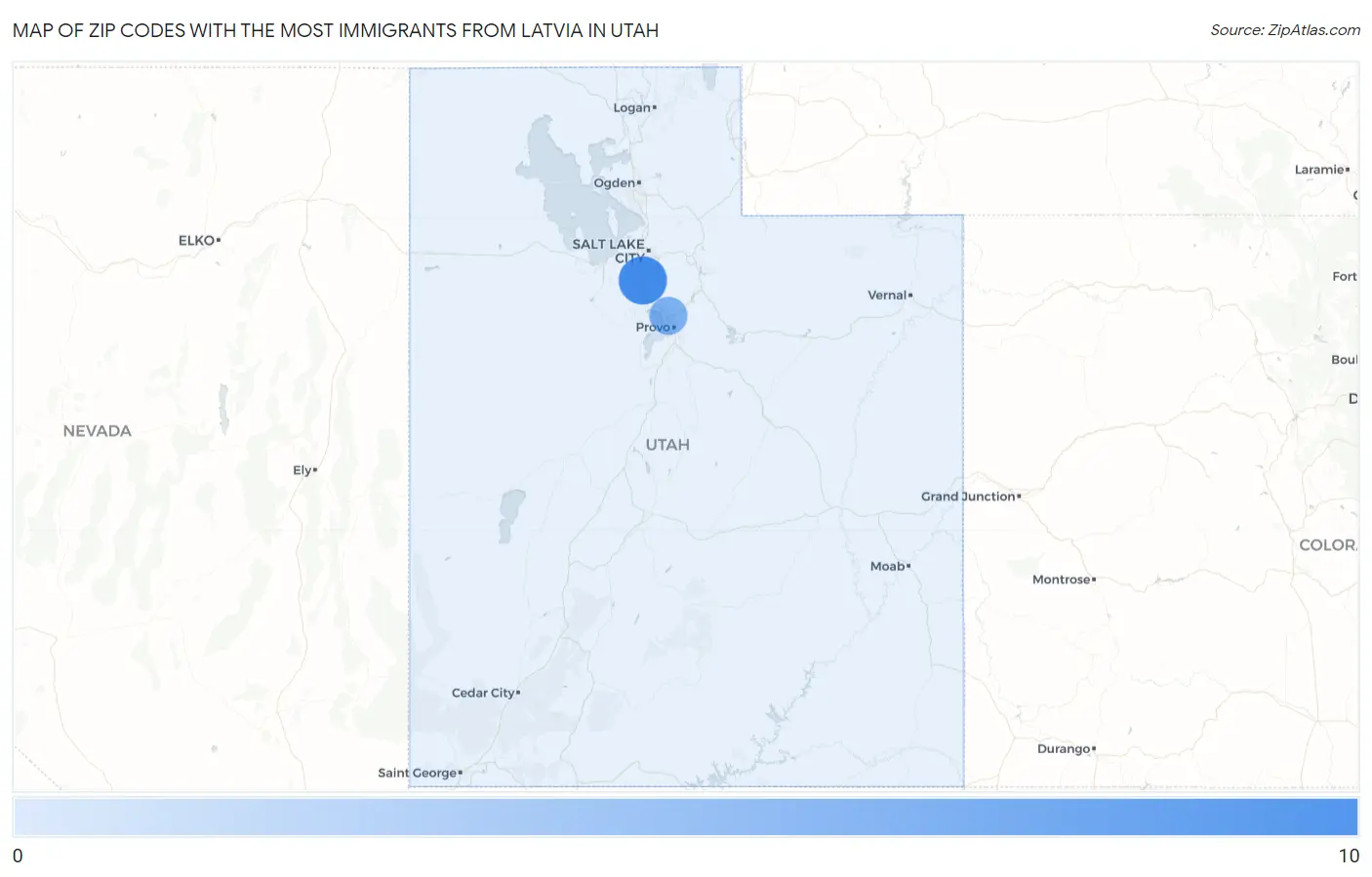Click the legend minimum value 0
Image resolution: width=1372 pixels, height=877 pixels.
18,856
